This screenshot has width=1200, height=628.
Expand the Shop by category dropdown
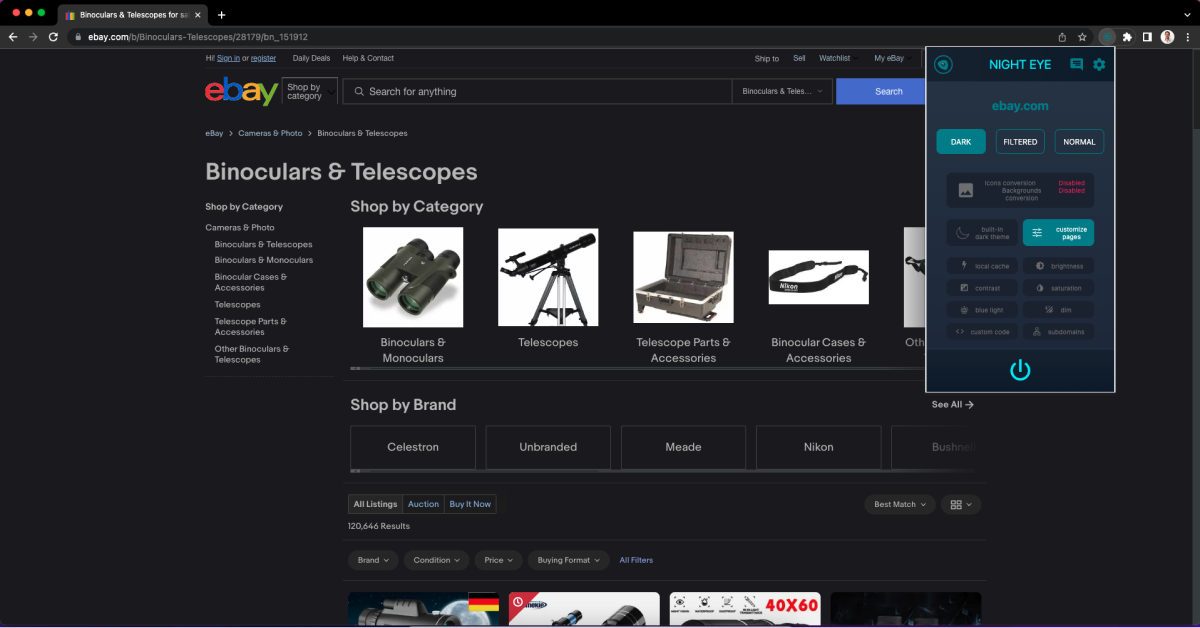[309, 91]
